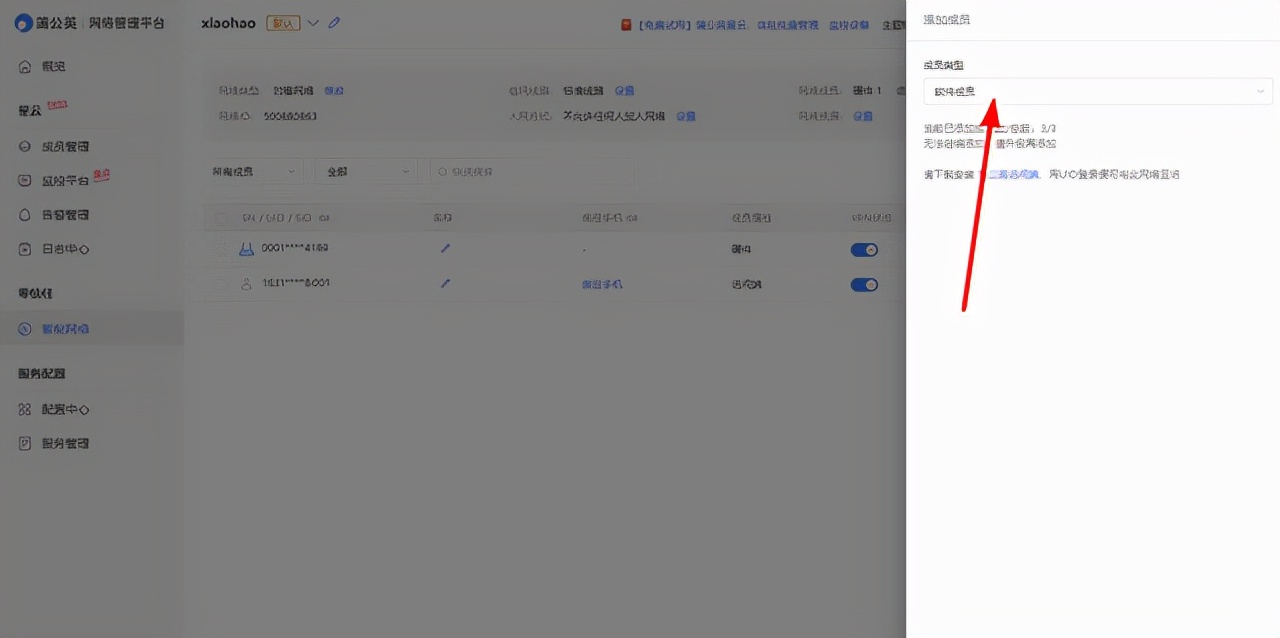Image resolution: width=1280 pixels, height=638 pixels.
Task: Click the Config Center sidebar icon
Action: tap(26, 408)
